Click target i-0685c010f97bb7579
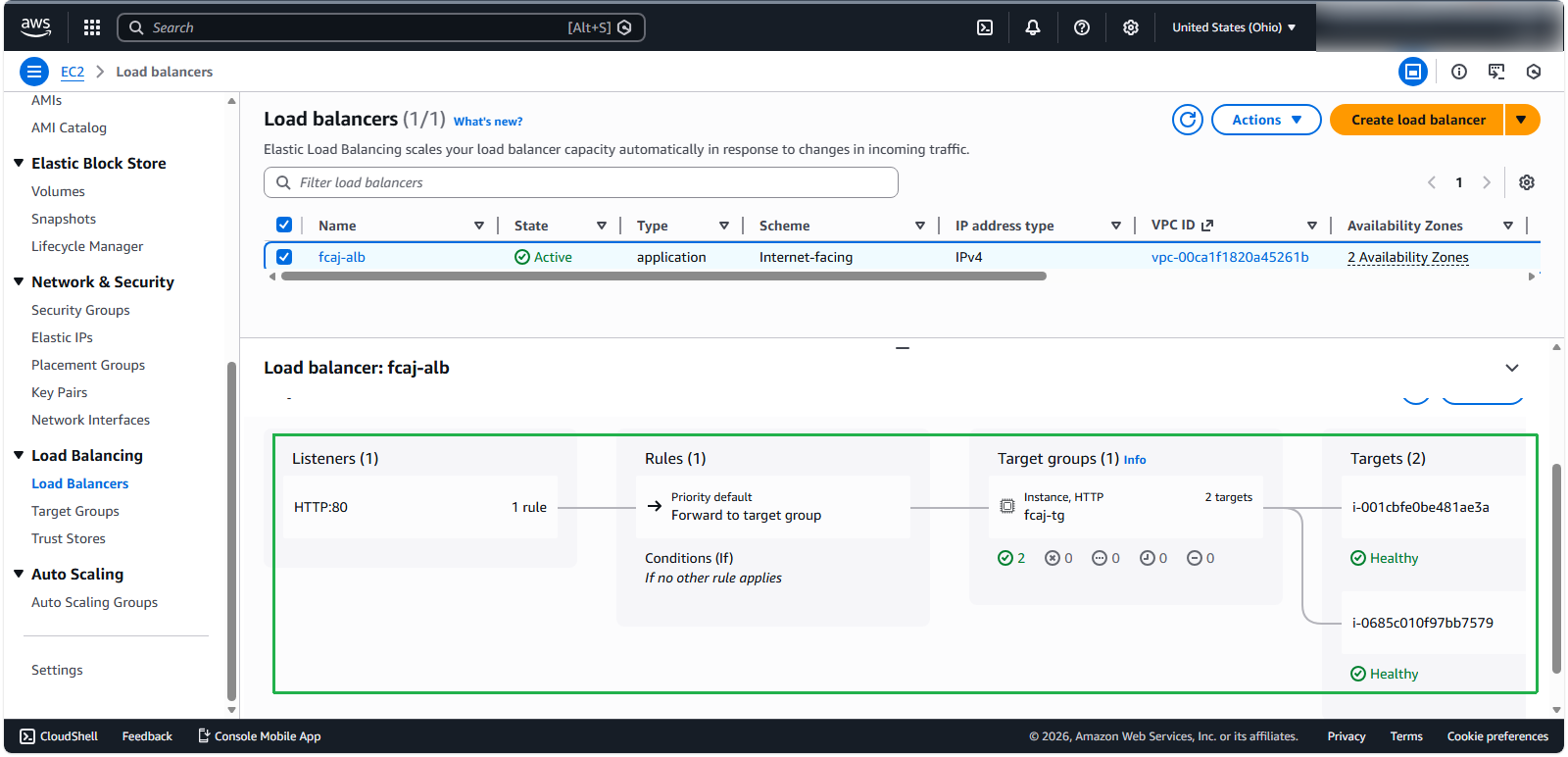 1423,623
